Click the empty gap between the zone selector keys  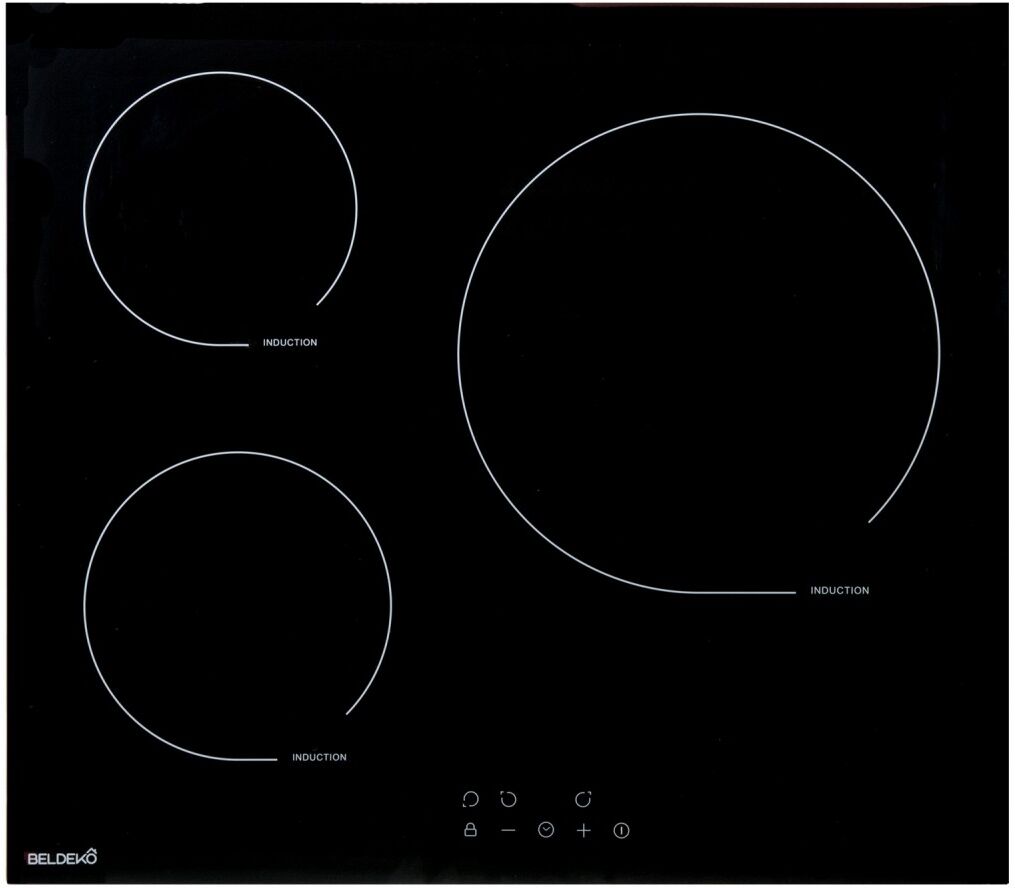click(546, 798)
